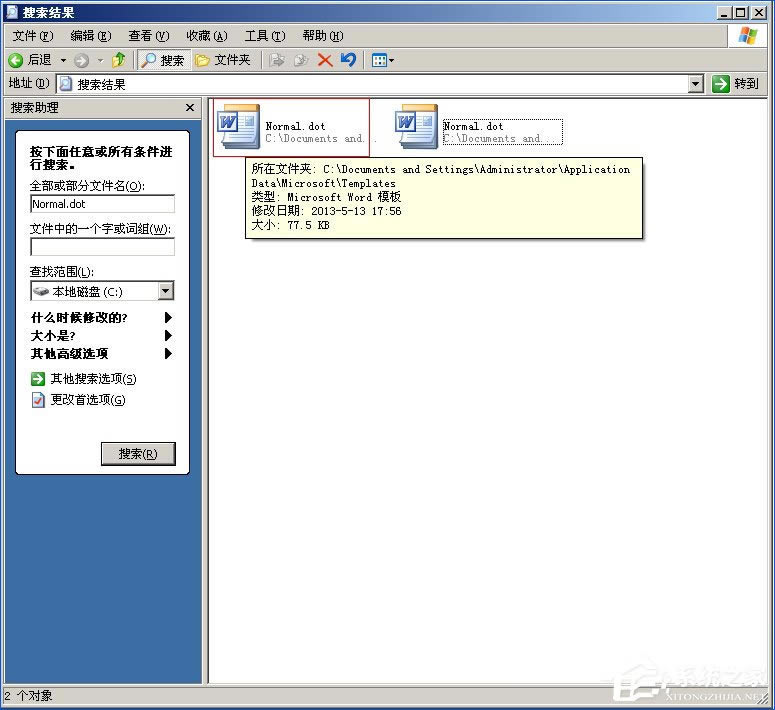Open the 帮助(H) menu
775x710 pixels.
323,36
